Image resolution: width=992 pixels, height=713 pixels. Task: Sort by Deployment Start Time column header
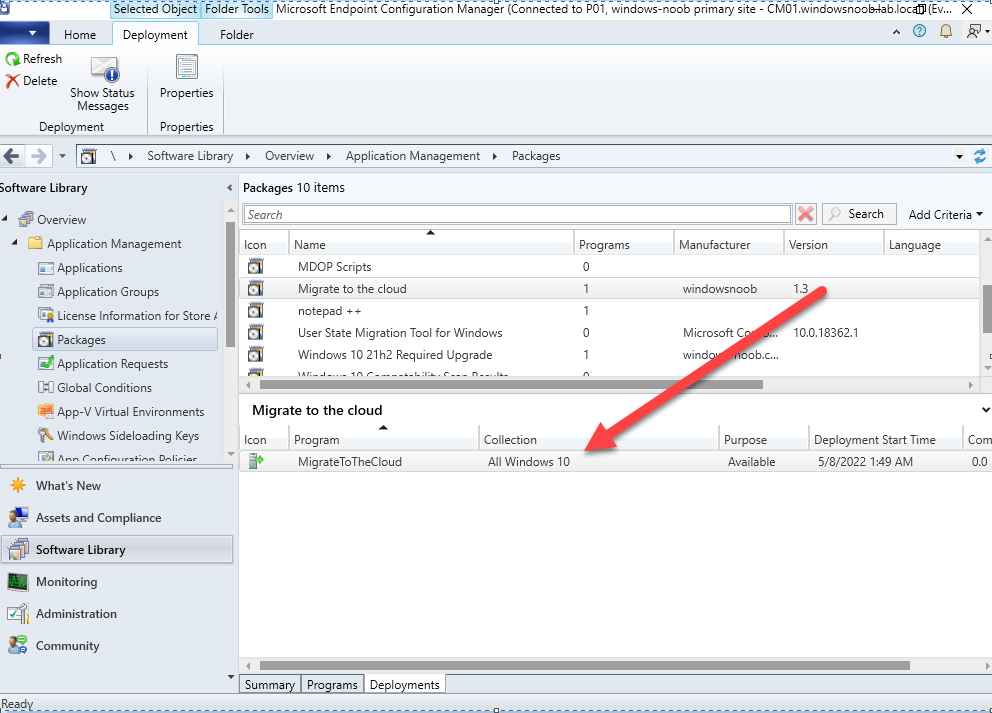coord(886,440)
